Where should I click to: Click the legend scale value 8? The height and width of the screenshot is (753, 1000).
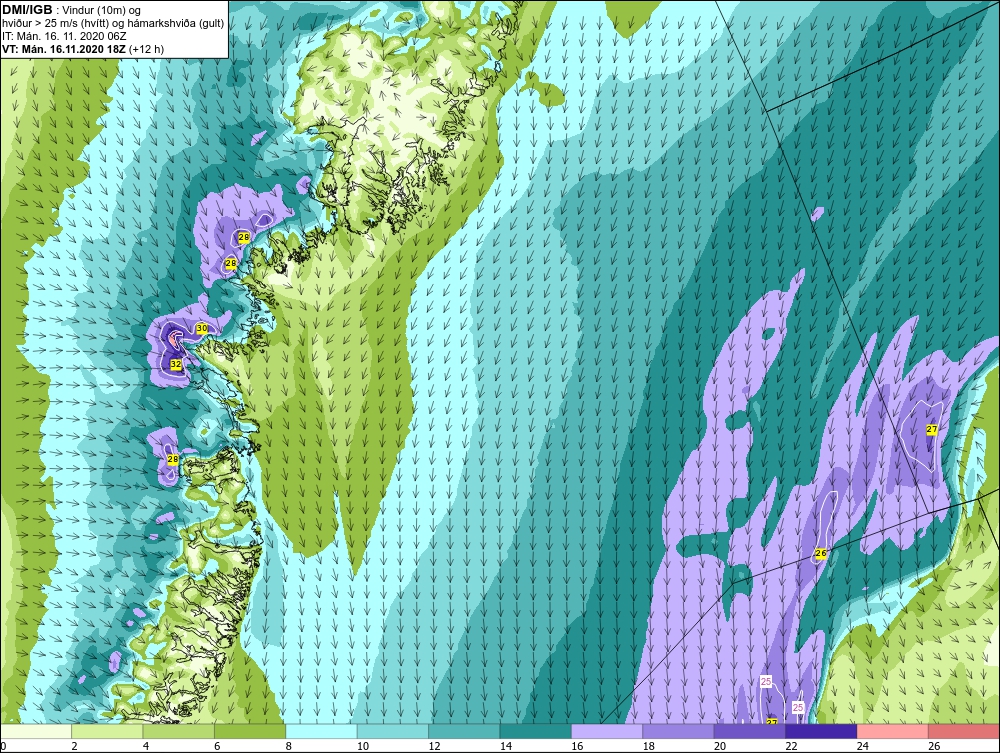(289, 747)
